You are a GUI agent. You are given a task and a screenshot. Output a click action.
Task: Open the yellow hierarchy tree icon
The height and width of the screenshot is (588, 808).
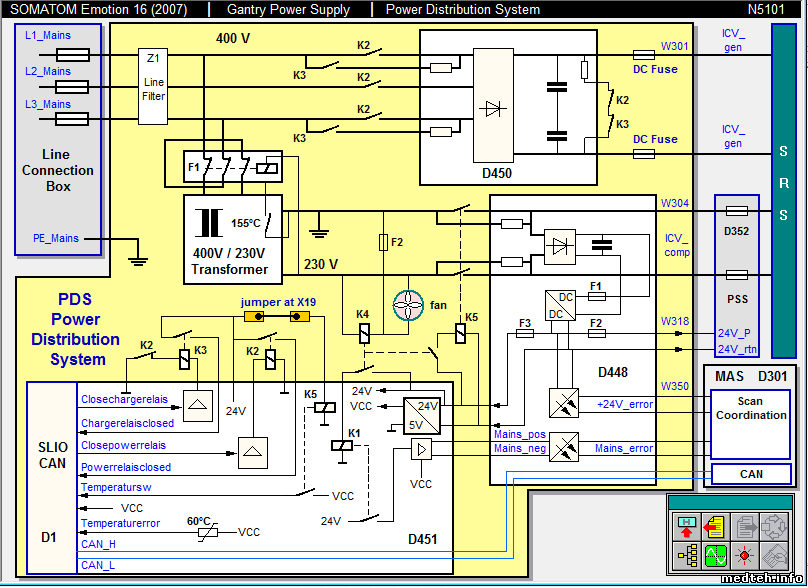(x=688, y=555)
